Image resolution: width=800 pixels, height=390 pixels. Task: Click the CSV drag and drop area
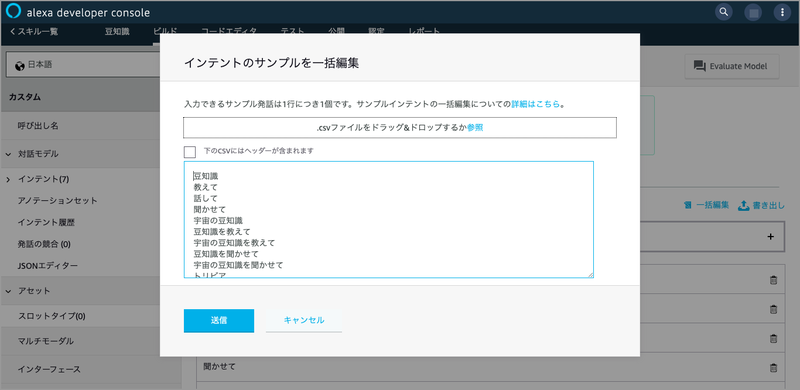(x=400, y=128)
